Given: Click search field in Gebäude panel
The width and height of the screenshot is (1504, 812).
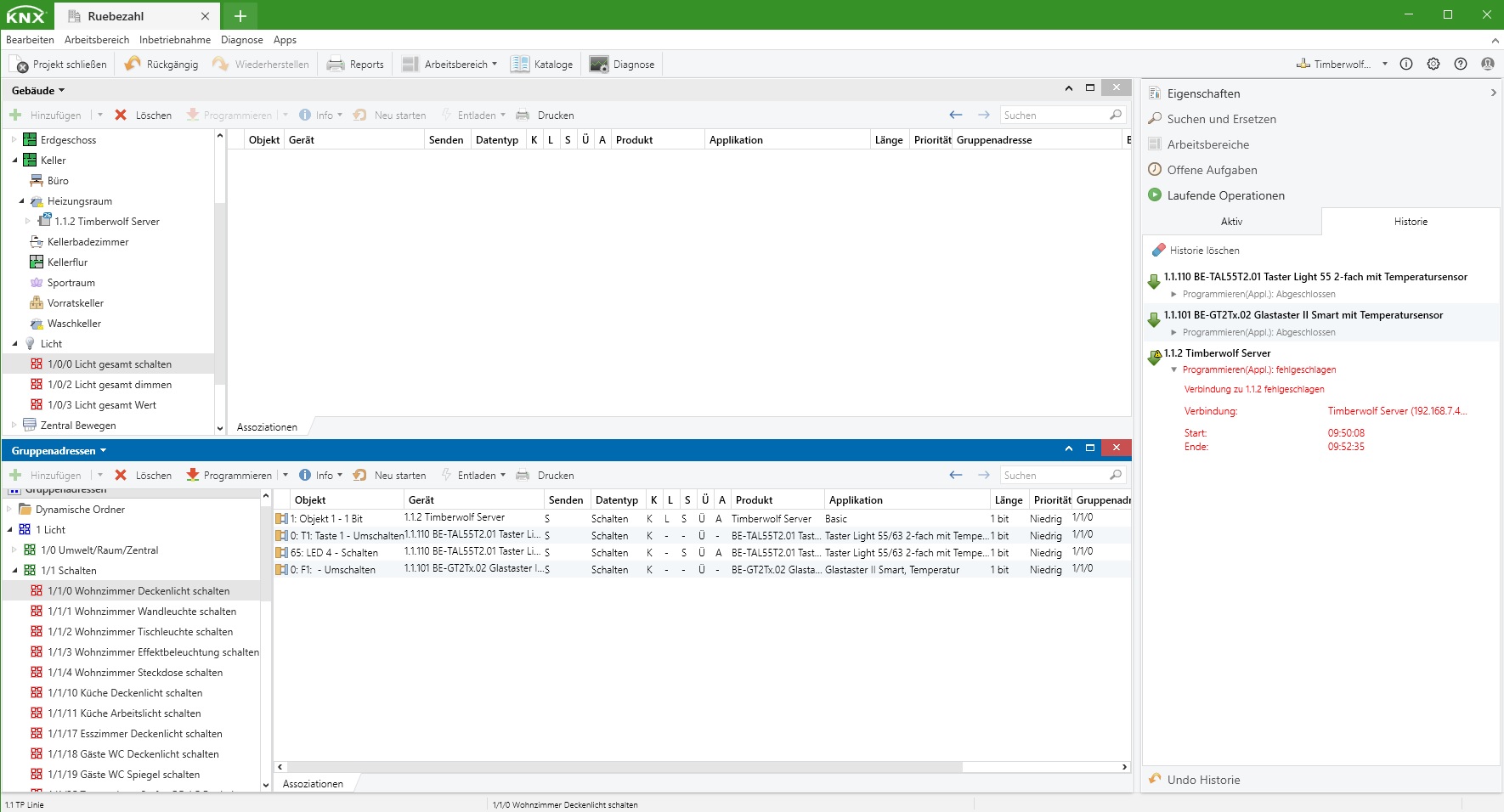Looking at the screenshot, I should 1062,115.
